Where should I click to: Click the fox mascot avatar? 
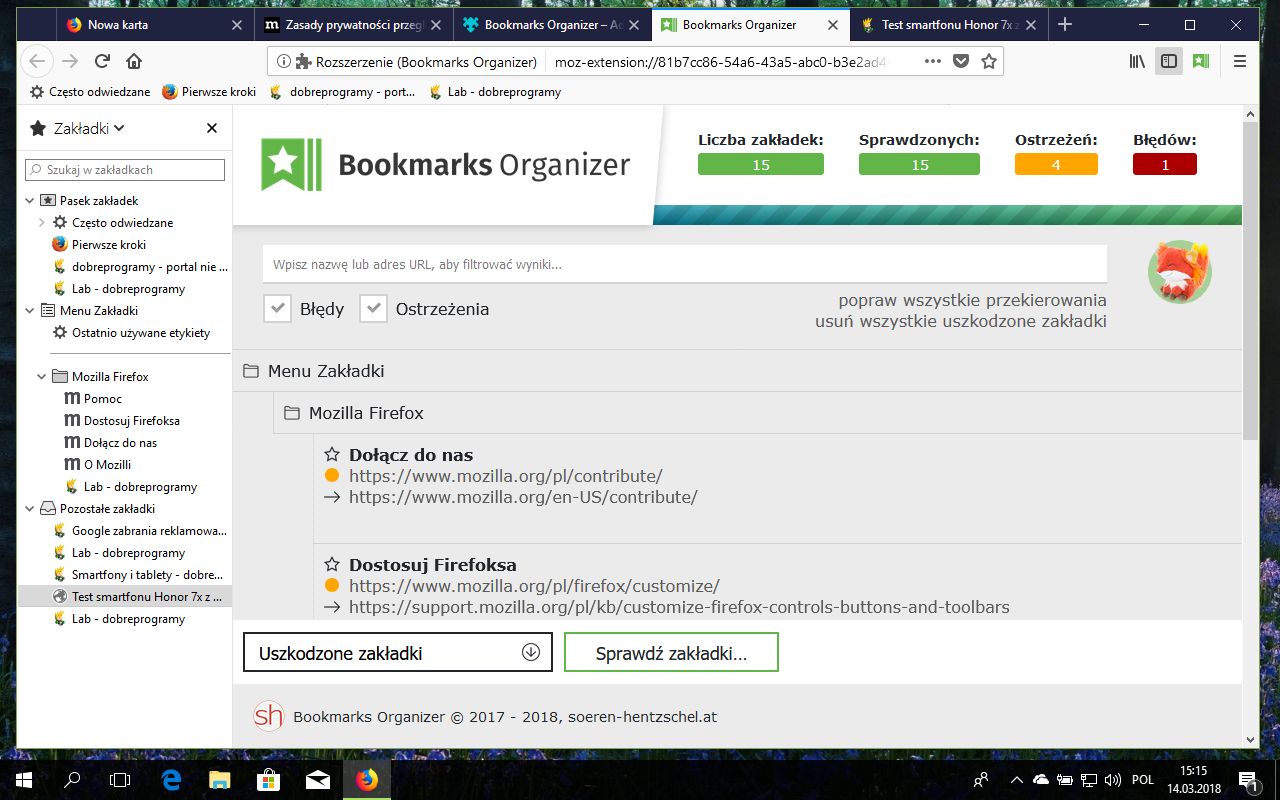pos(1180,272)
